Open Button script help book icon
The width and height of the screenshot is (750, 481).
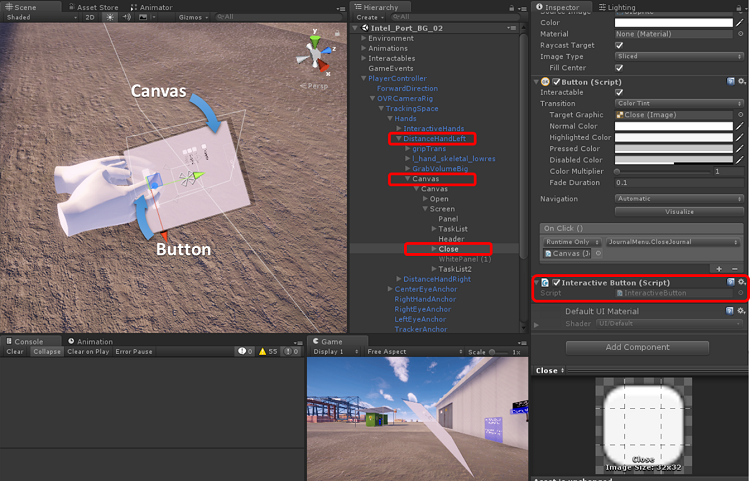730,82
